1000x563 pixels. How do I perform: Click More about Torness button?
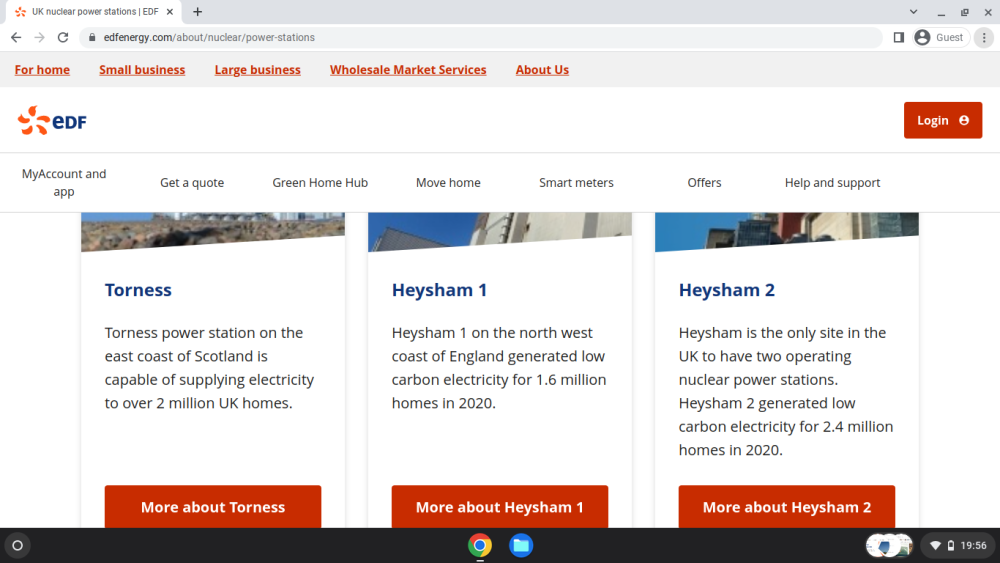pos(213,507)
